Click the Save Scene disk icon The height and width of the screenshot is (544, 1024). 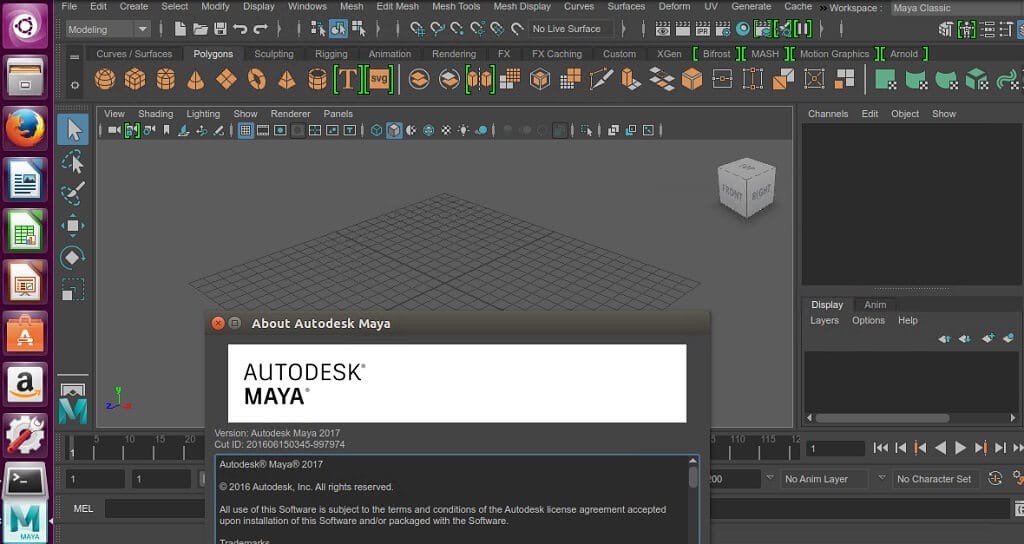(220, 29)
